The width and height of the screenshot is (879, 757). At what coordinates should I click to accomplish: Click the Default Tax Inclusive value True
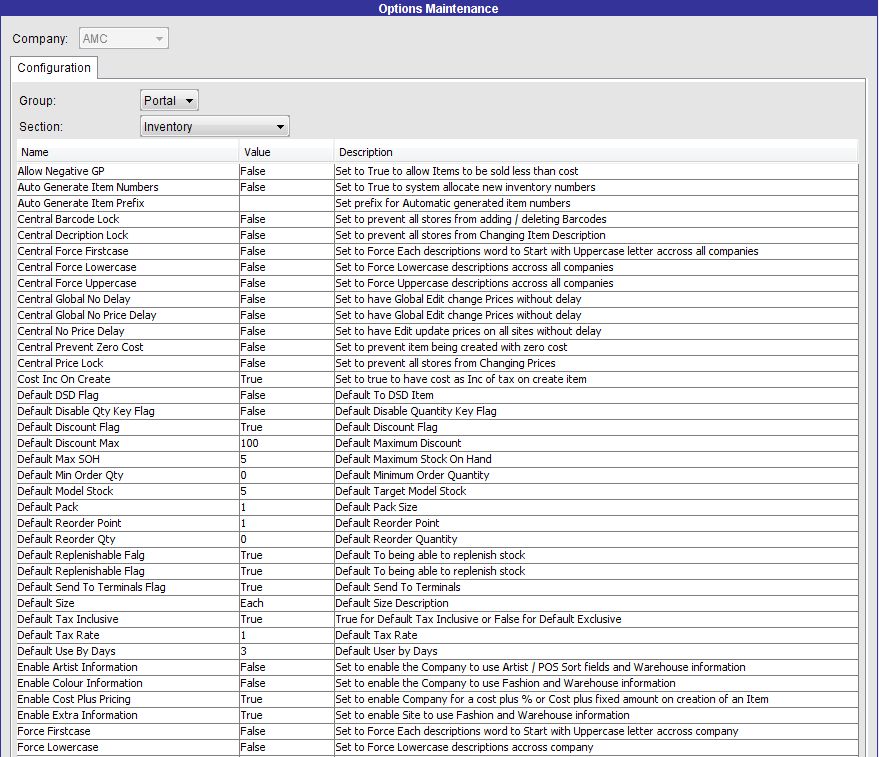coord(286,619)
